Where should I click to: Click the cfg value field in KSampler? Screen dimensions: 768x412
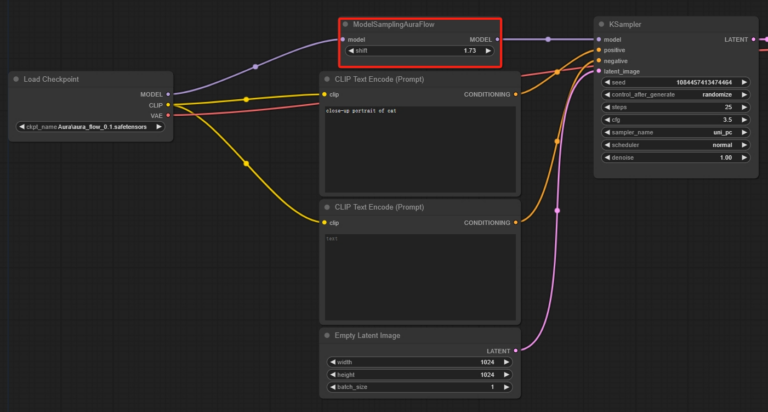coord(675,119)
